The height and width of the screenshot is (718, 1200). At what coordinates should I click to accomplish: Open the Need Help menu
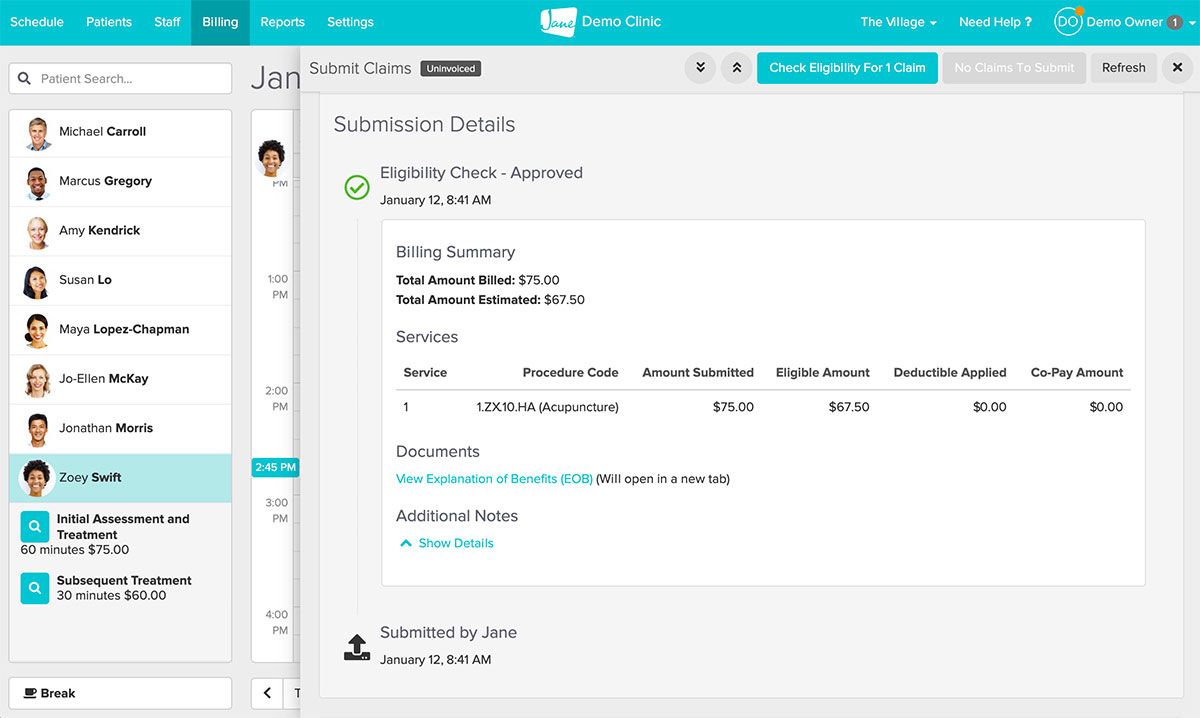pos(994,22)
